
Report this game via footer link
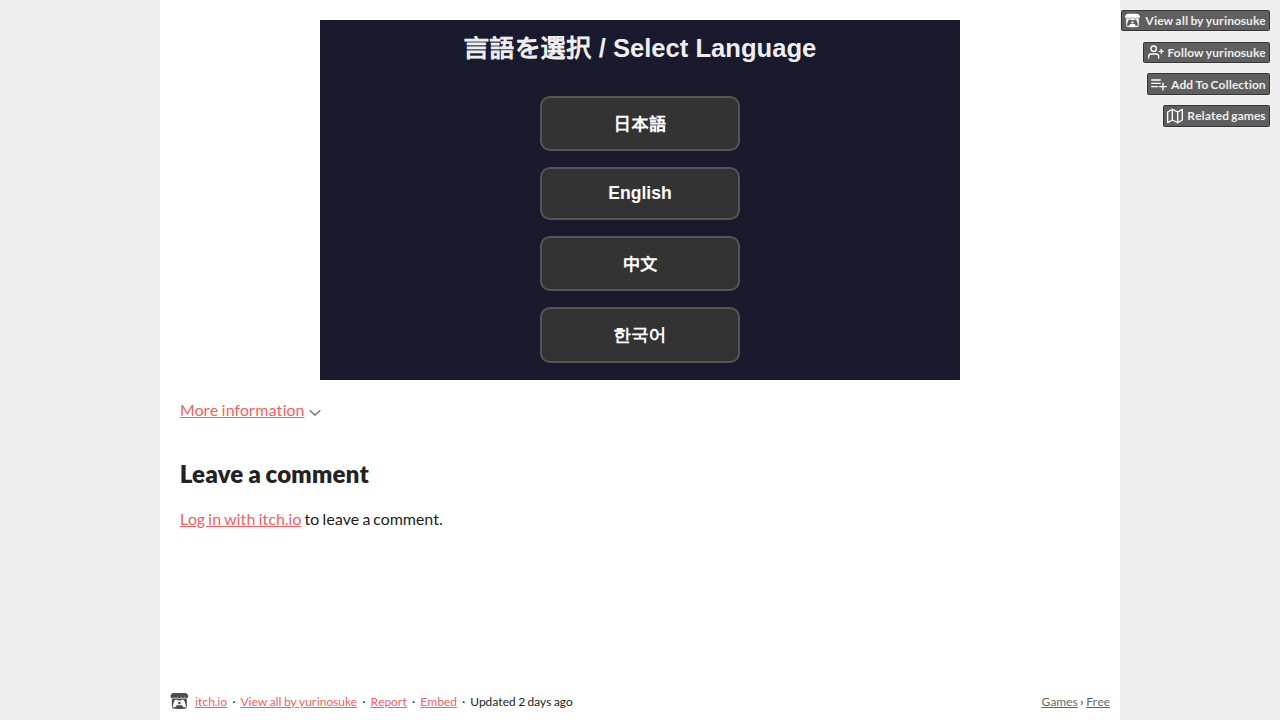(x=388, y=702)
